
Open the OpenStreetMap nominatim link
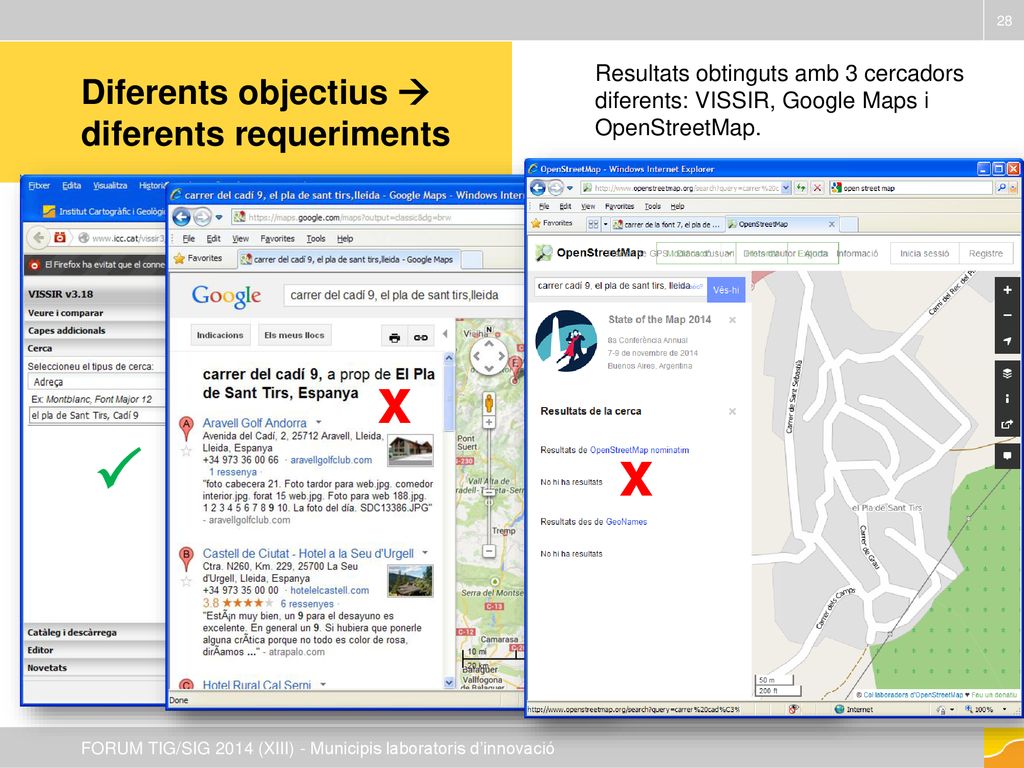tap(639, 450)
